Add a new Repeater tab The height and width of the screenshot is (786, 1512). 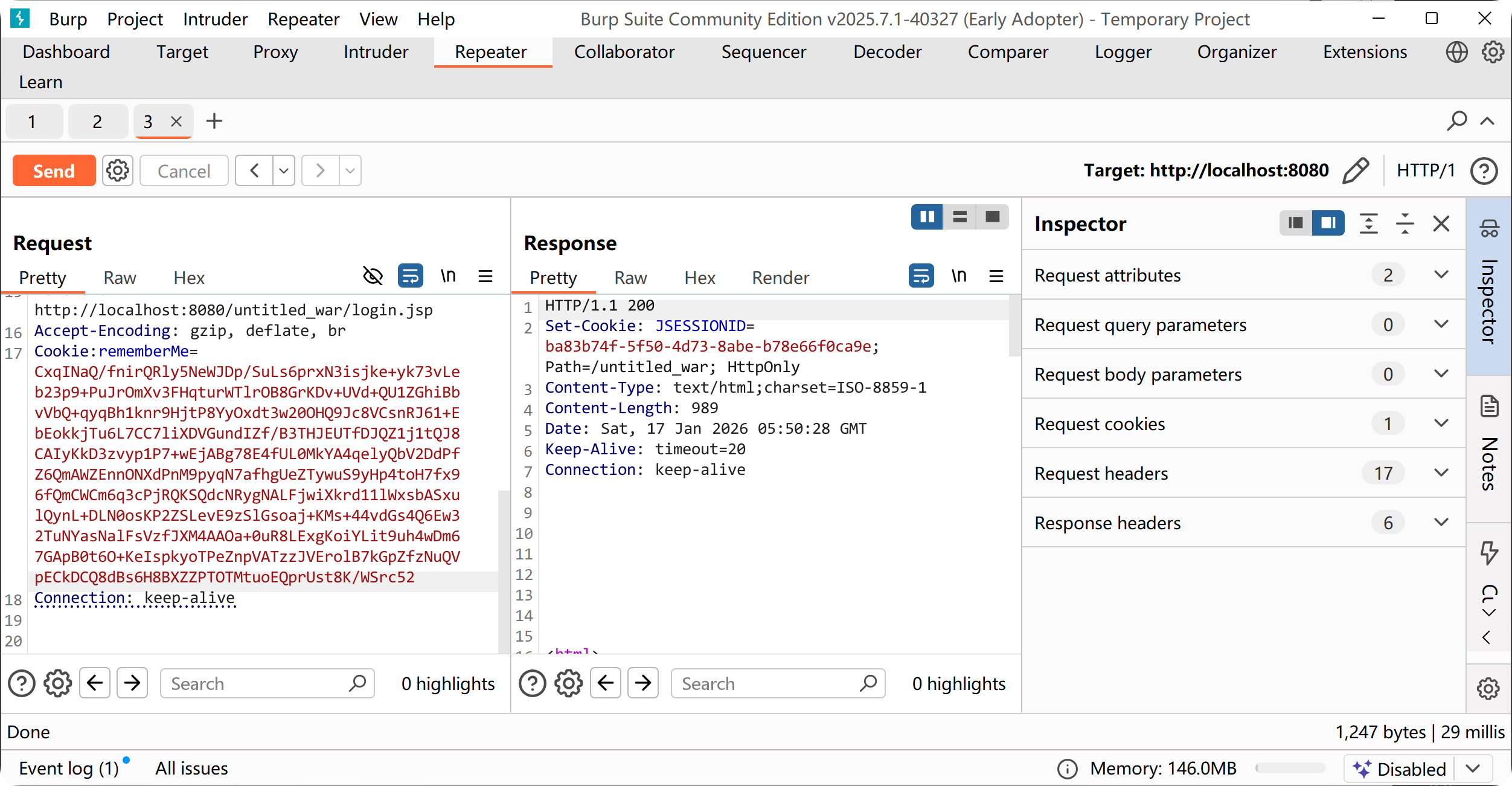(x=214, y=121)
